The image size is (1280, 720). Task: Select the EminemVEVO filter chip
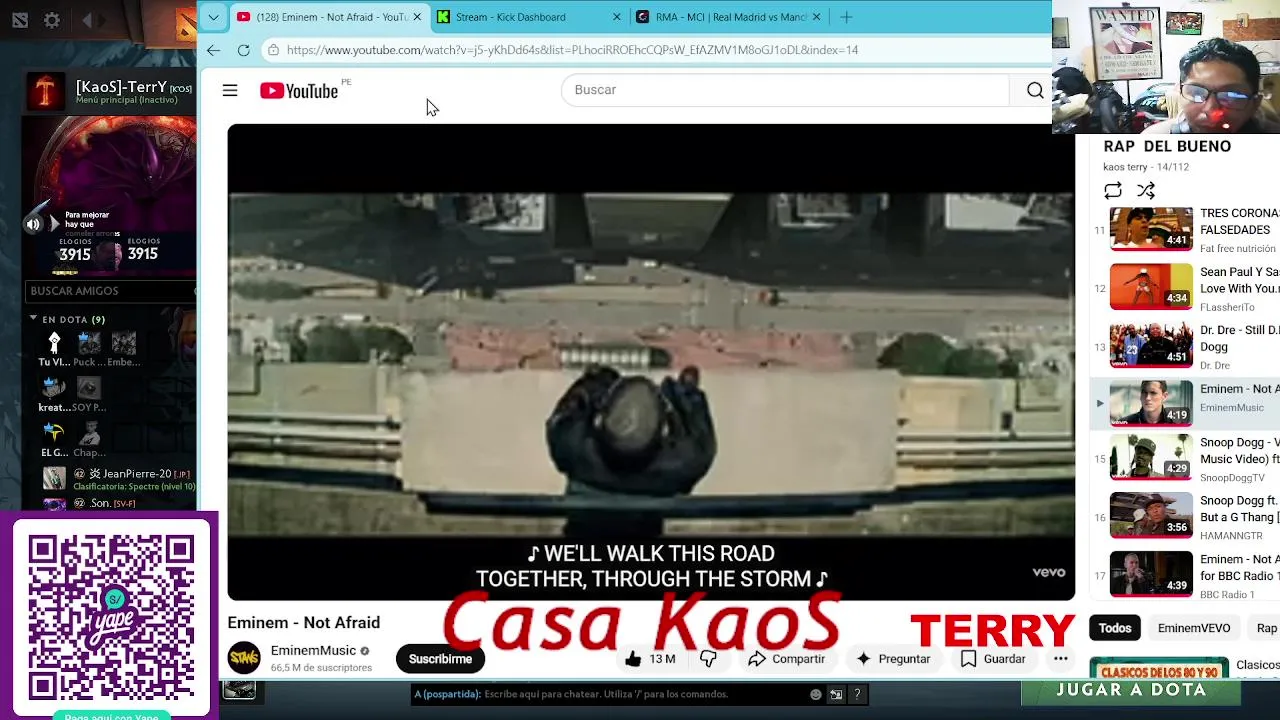pos(1194,628)
